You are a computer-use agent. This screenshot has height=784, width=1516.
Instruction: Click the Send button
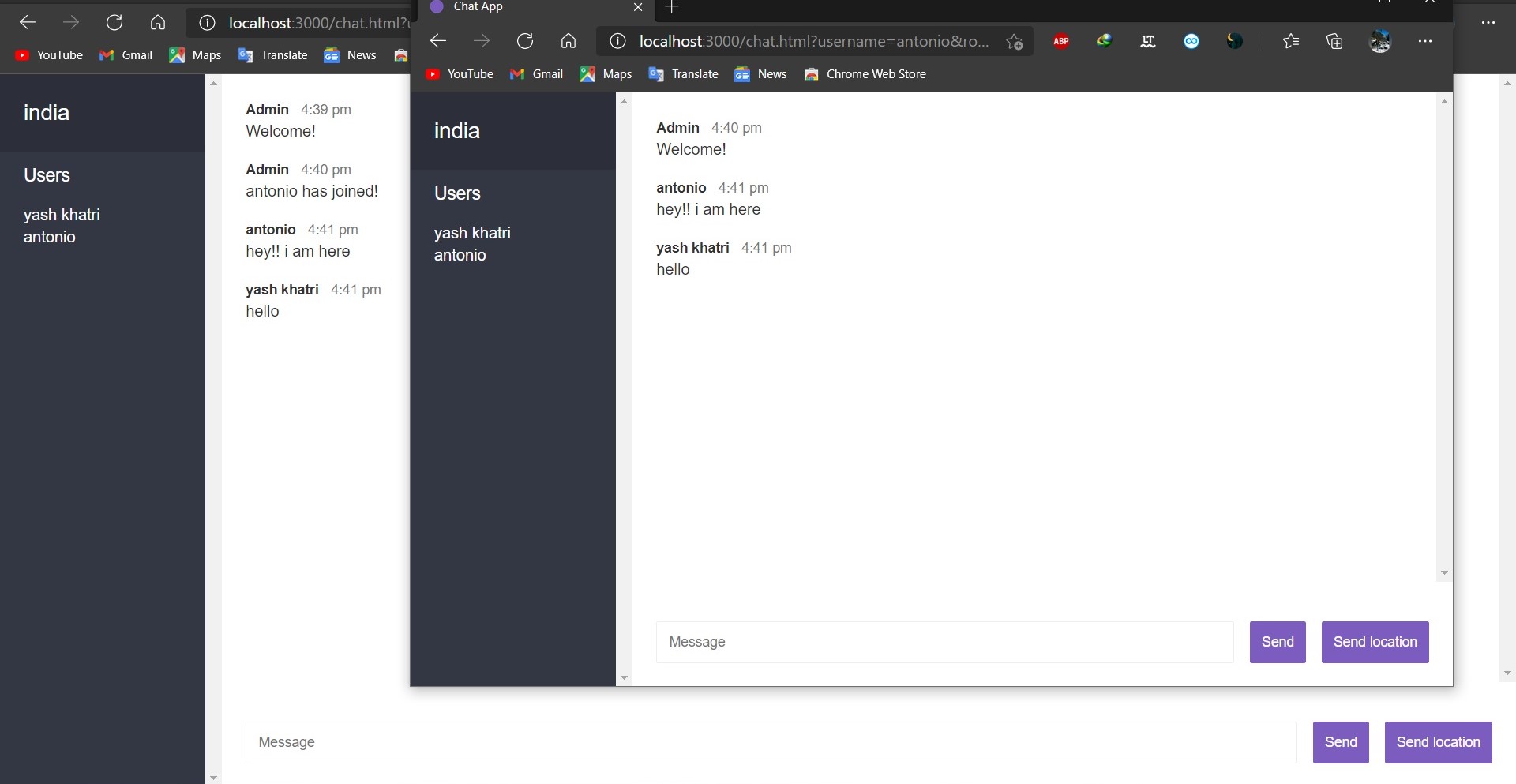(x=1278, y=642)
